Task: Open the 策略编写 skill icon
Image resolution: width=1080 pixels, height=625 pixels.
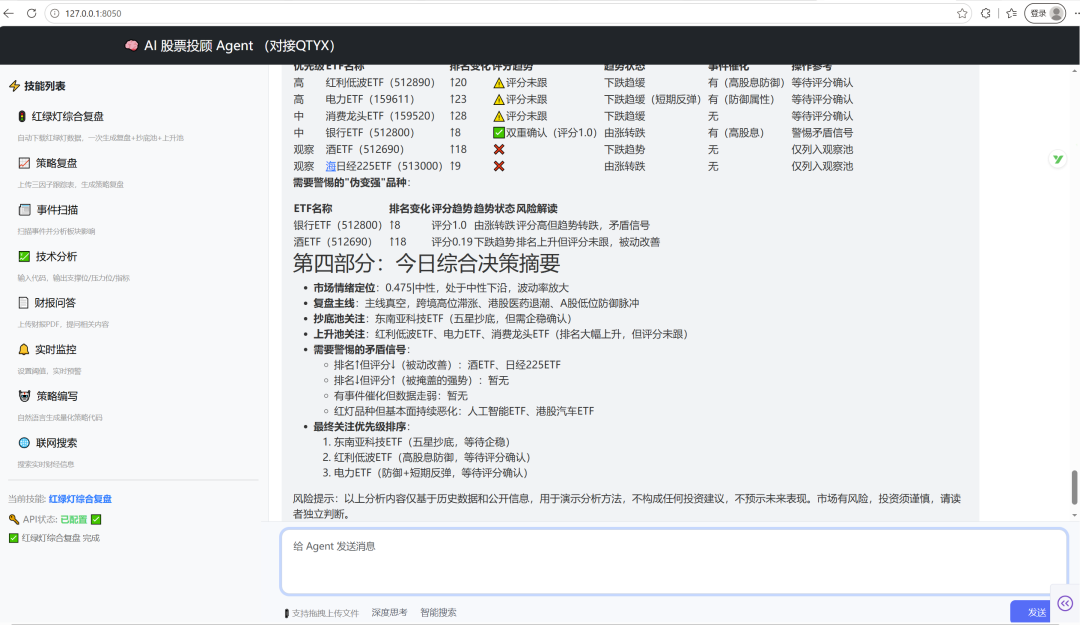Action: click(24, 396)
